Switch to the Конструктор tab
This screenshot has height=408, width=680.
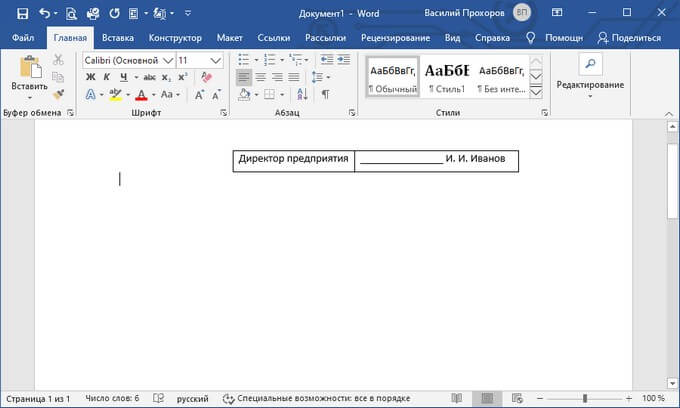coord(175,38)
